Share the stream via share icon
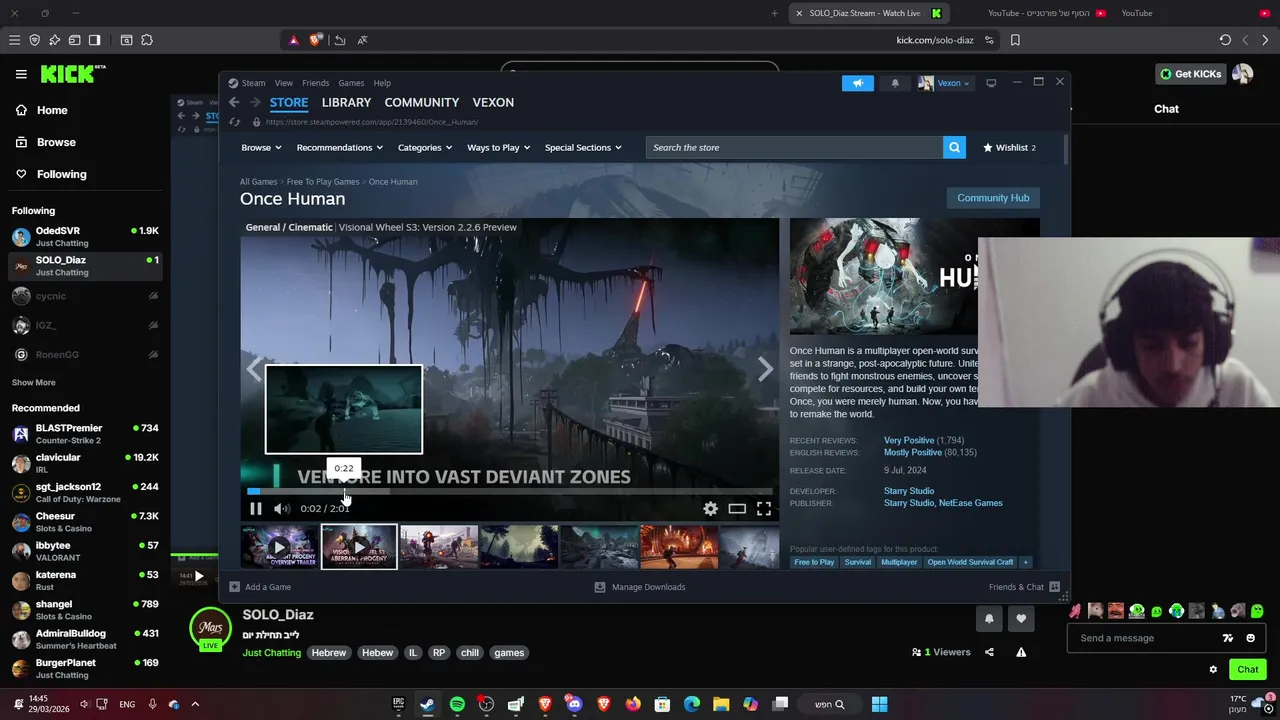This screenshot has height=720, width=1280. [x=989, y=652]
